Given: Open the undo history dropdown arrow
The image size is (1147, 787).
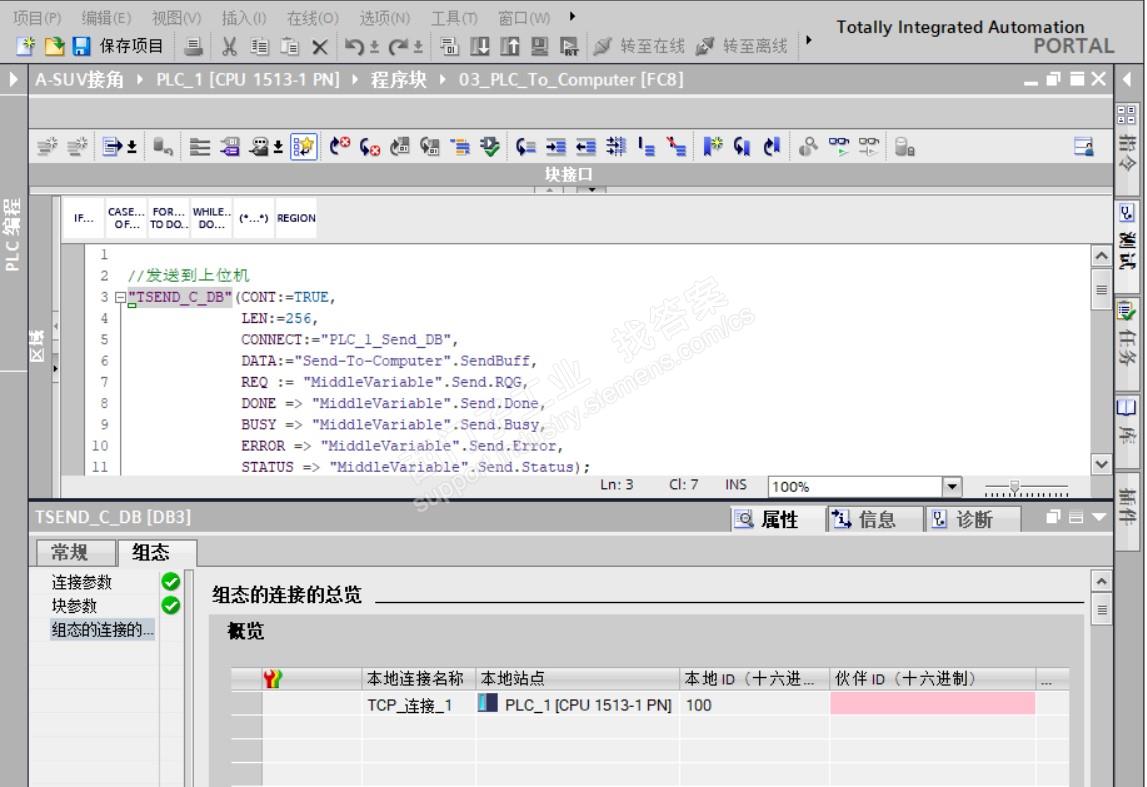Looking at the screenshot, I should pyautogui.click(x=375, y=48).
